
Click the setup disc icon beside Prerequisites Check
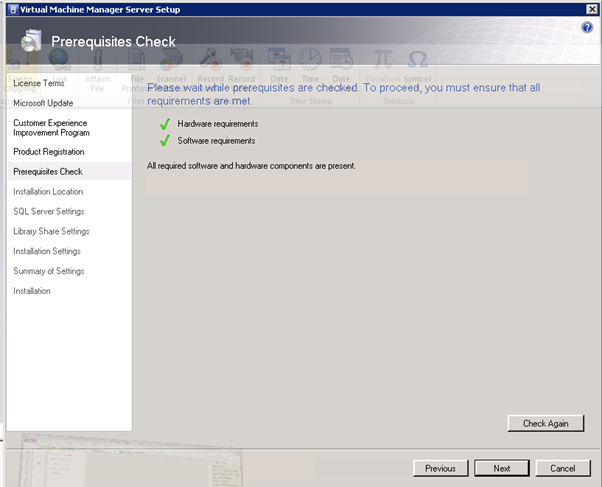point(31,40)
